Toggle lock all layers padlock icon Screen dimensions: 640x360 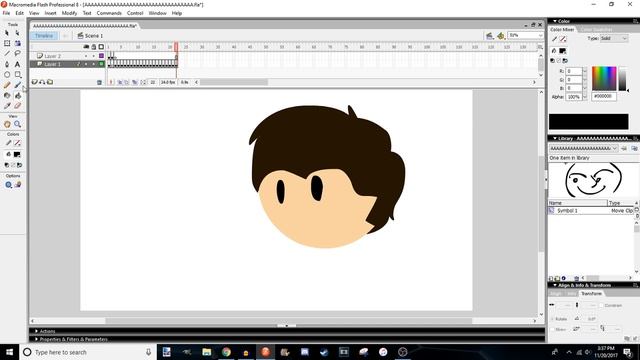coord(93,47)
